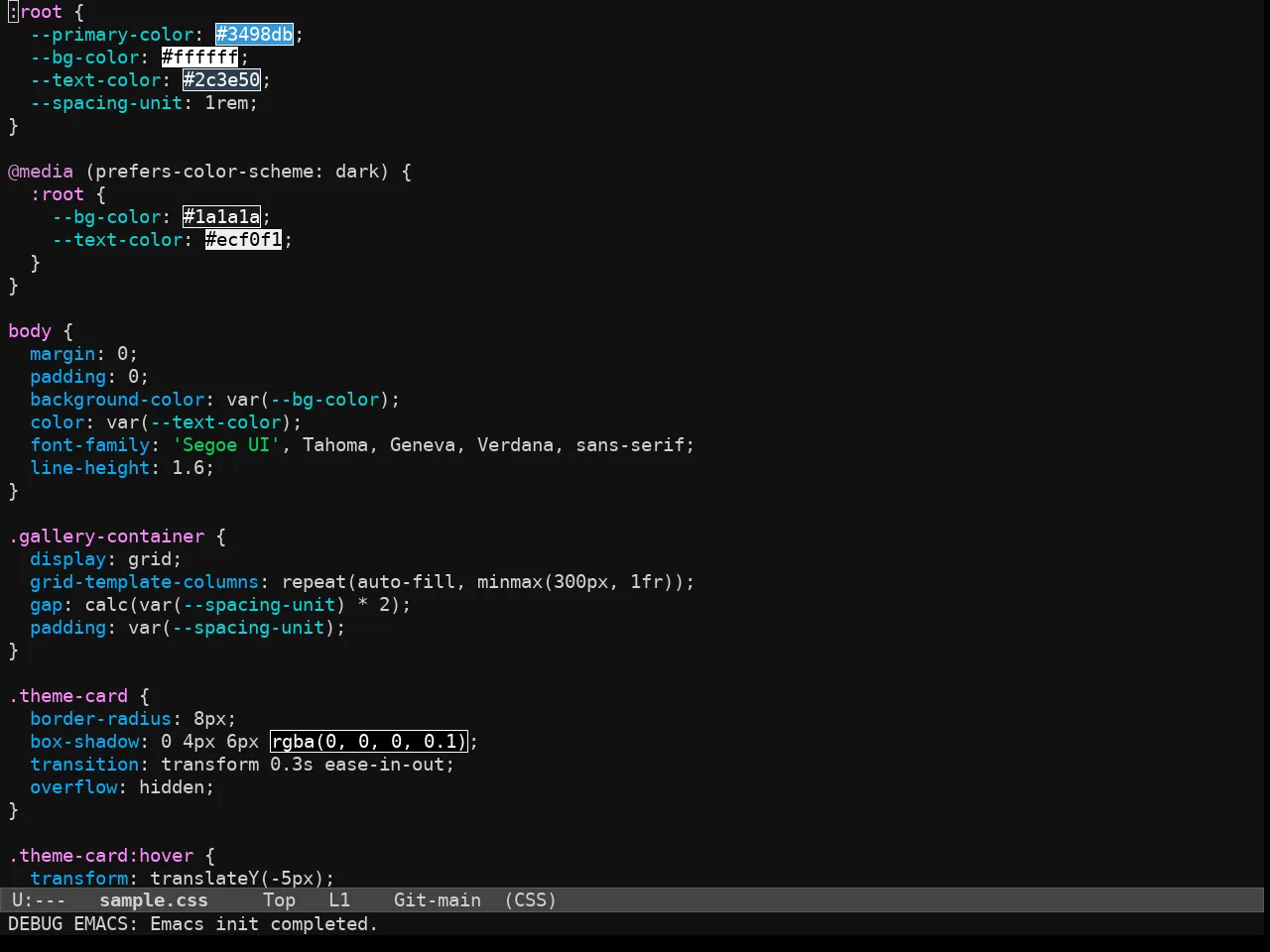Click '(prefers-color-scheme: dark)' media query text

(x=237, y=172)
